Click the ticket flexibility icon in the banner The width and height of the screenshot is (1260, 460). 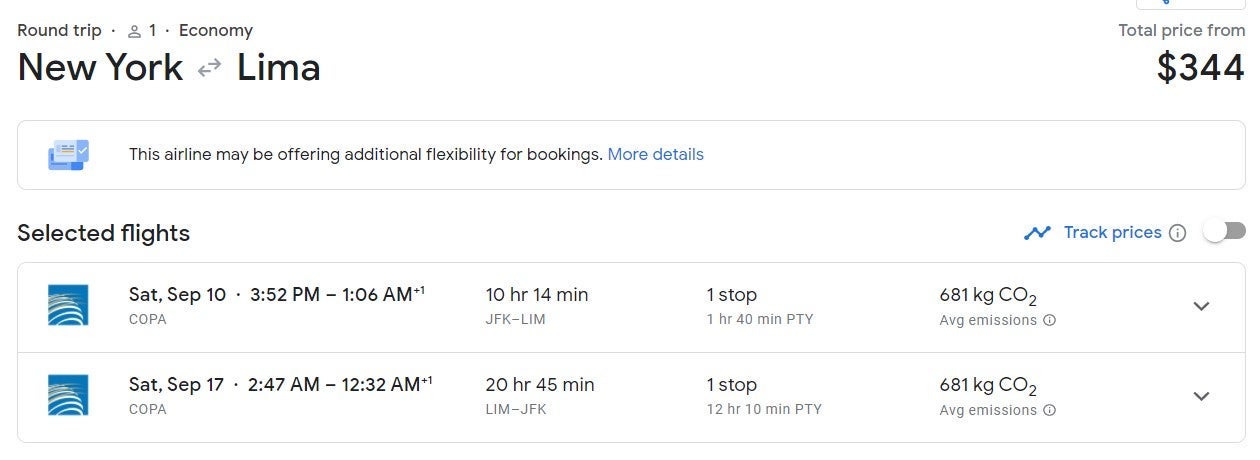coord(68,155)
